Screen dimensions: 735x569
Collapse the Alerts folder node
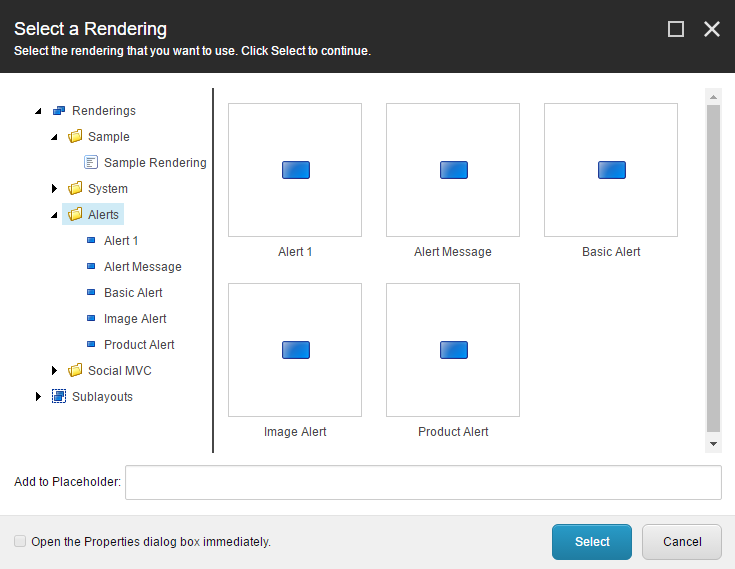point(54,215)
